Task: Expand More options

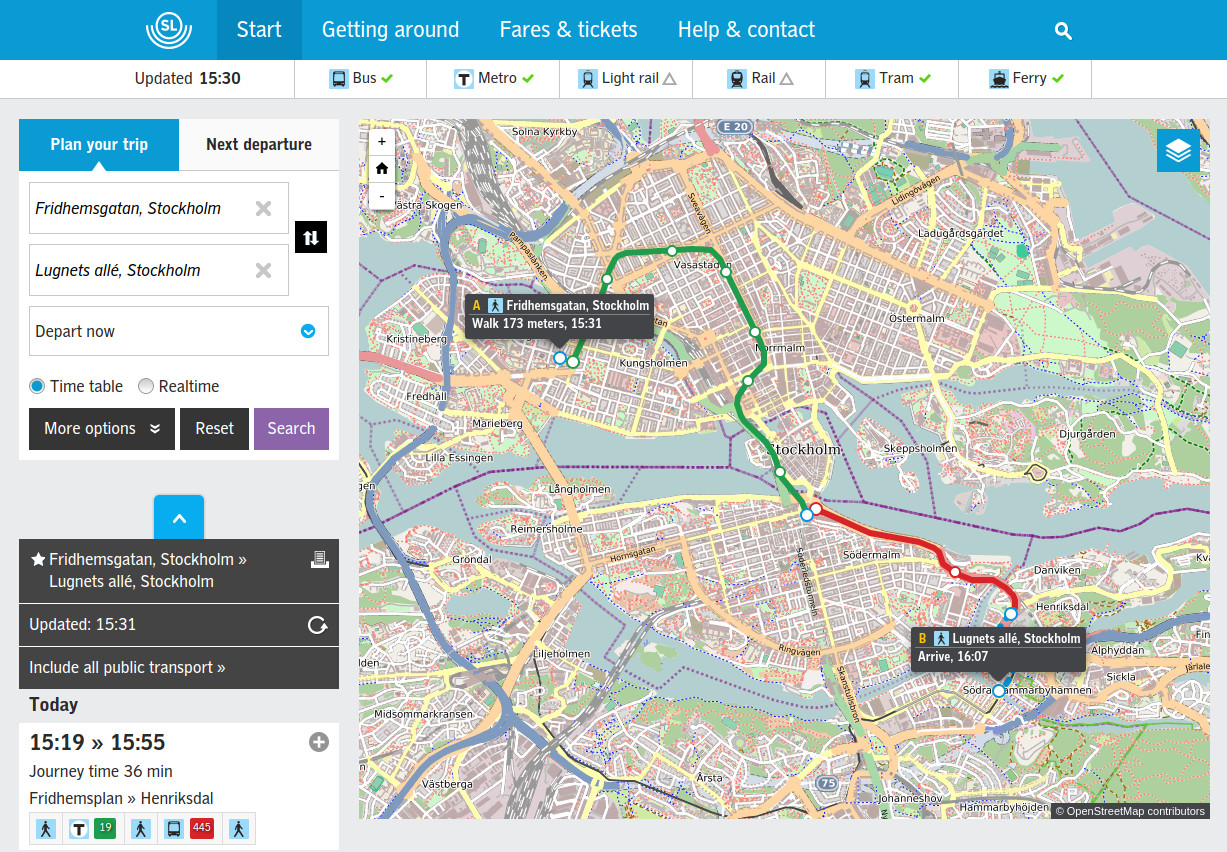Action: [x=102, y=429]
